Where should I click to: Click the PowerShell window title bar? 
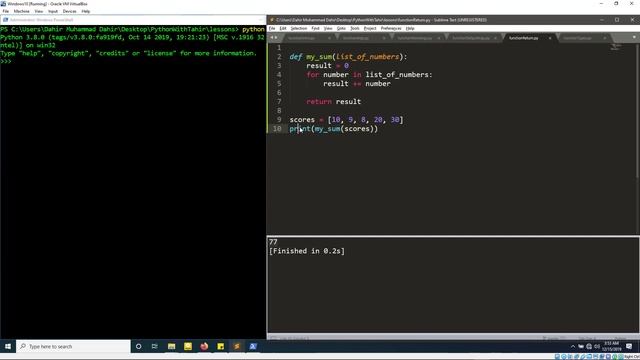coord(133,20)
